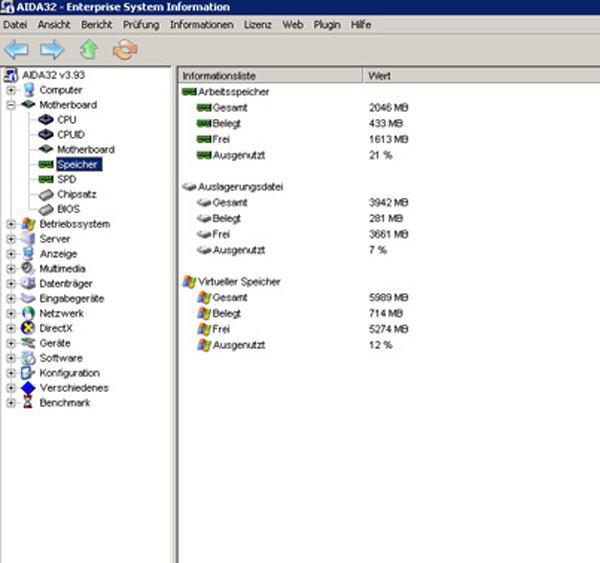Refresh using the orange circular arrows icon
Image resolution: width=600 pixels, height=563 pixels.
(125, 50)
